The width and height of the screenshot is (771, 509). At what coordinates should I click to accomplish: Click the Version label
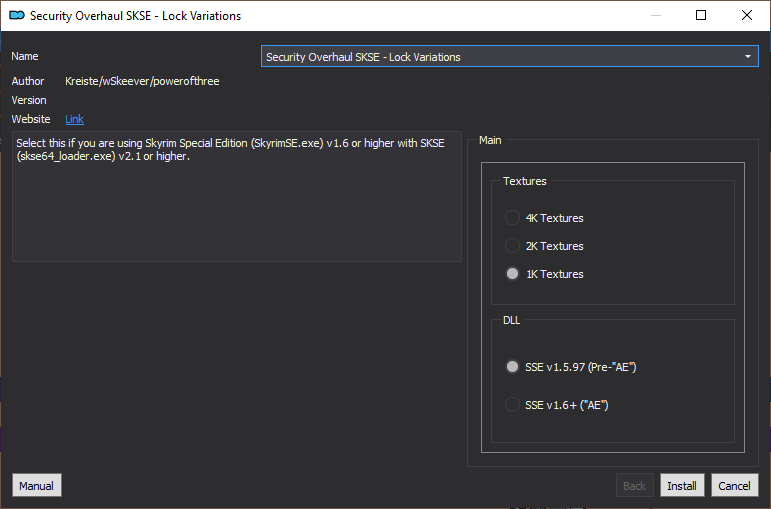coord(29,100)
